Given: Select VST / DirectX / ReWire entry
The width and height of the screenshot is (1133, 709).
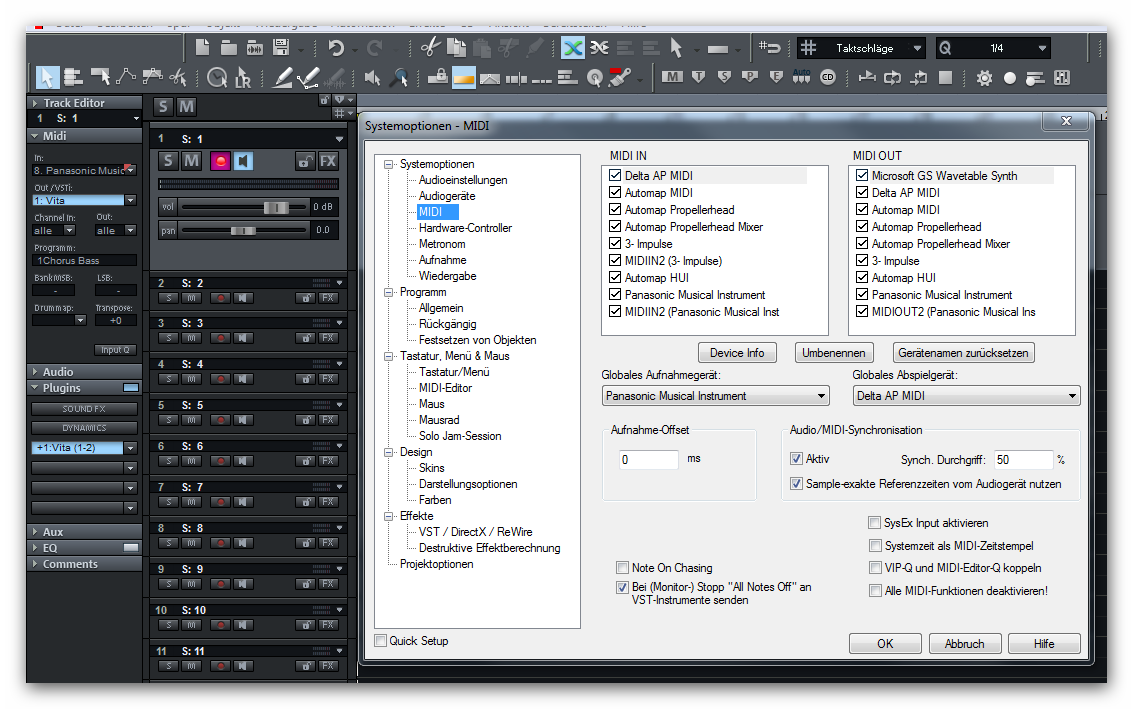Looking at the screenshot, I should tap(475, 532).
